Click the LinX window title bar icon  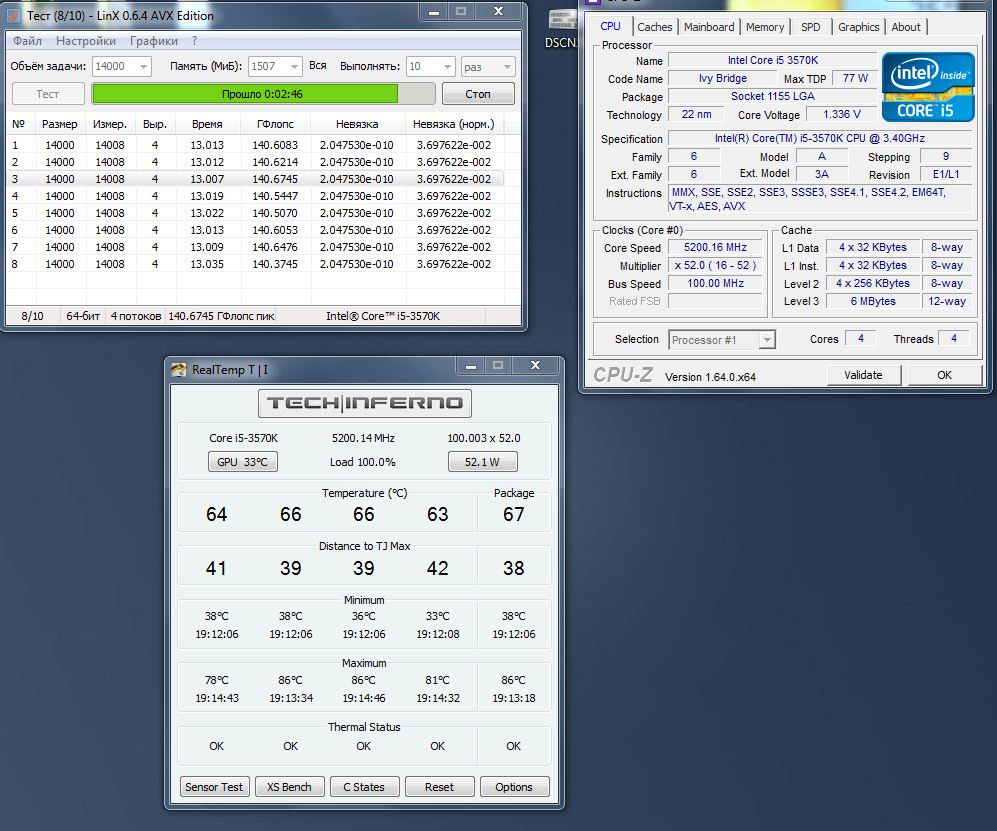tap(13, 15)
